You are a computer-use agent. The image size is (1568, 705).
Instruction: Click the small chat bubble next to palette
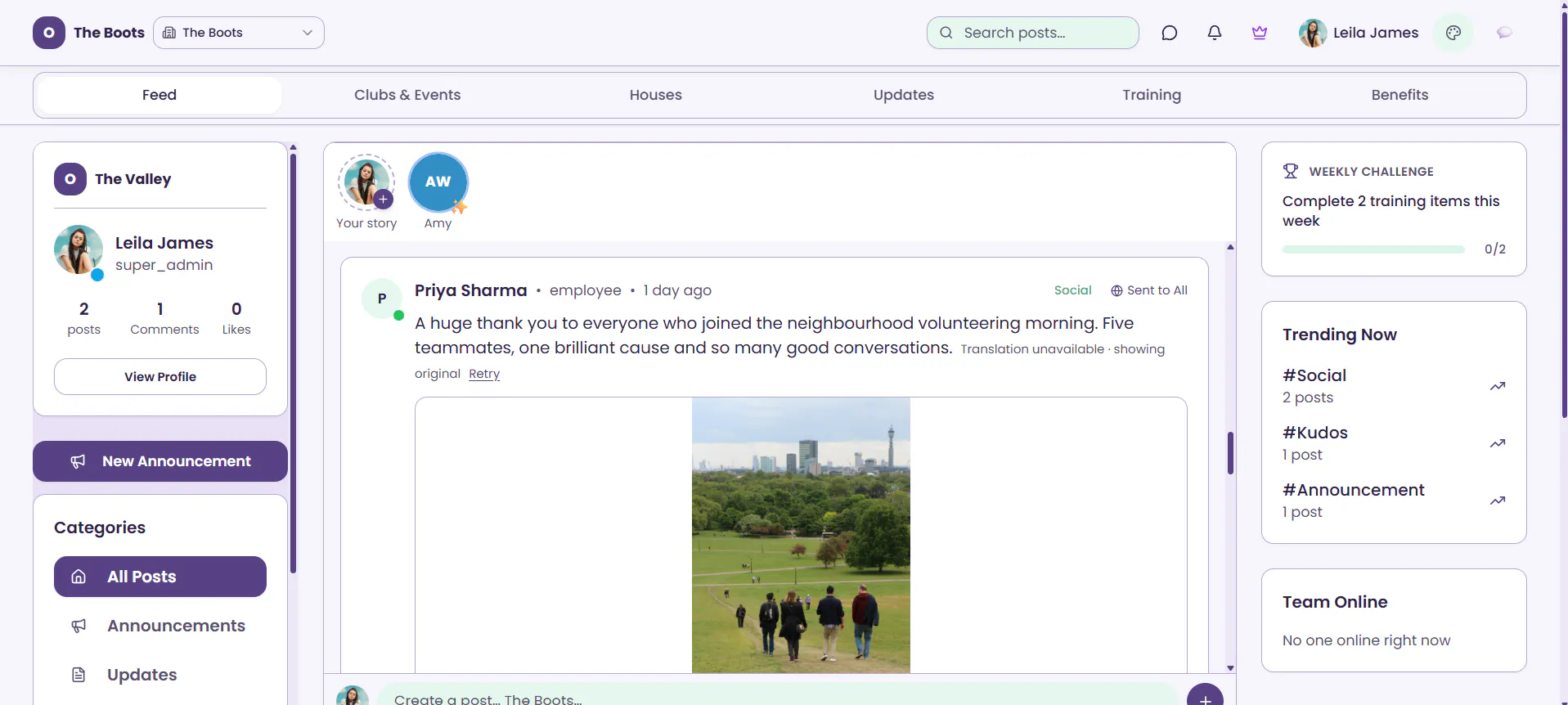tap(1504, 33)
